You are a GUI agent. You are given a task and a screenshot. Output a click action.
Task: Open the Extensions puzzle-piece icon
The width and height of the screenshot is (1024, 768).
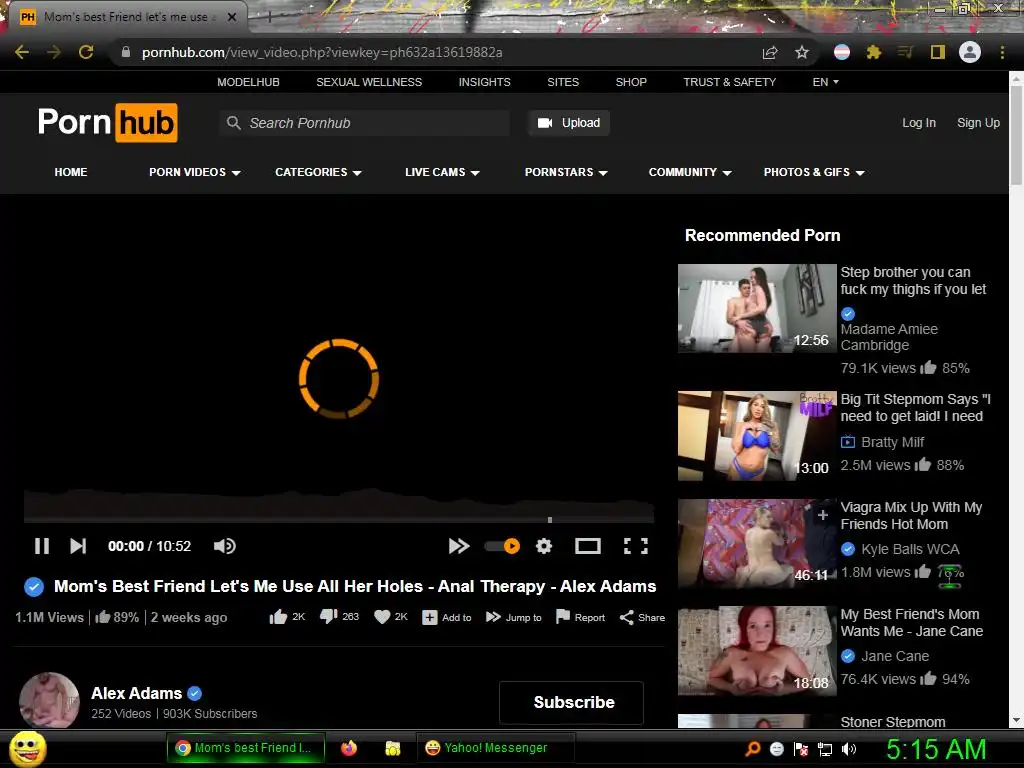click(874, 52)
